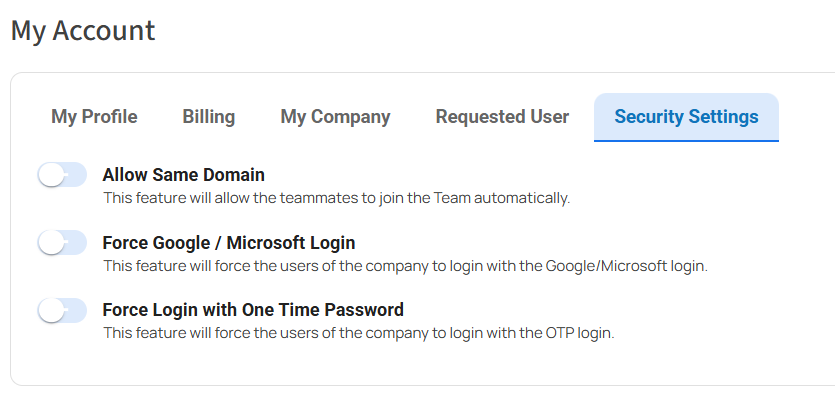Open the My Profile tab

94,117
